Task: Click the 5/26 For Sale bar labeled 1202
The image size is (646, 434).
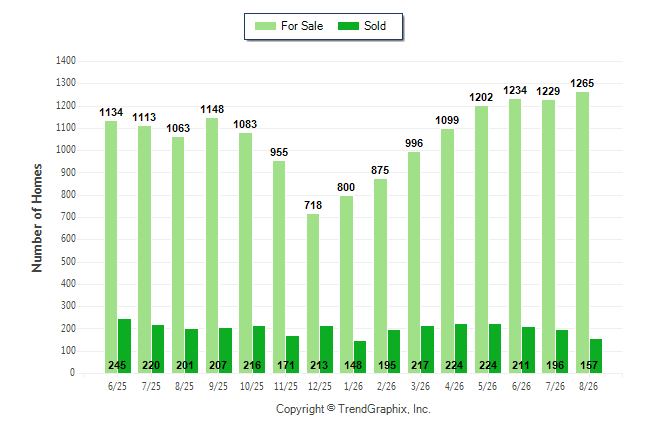Action: point(481,240)
